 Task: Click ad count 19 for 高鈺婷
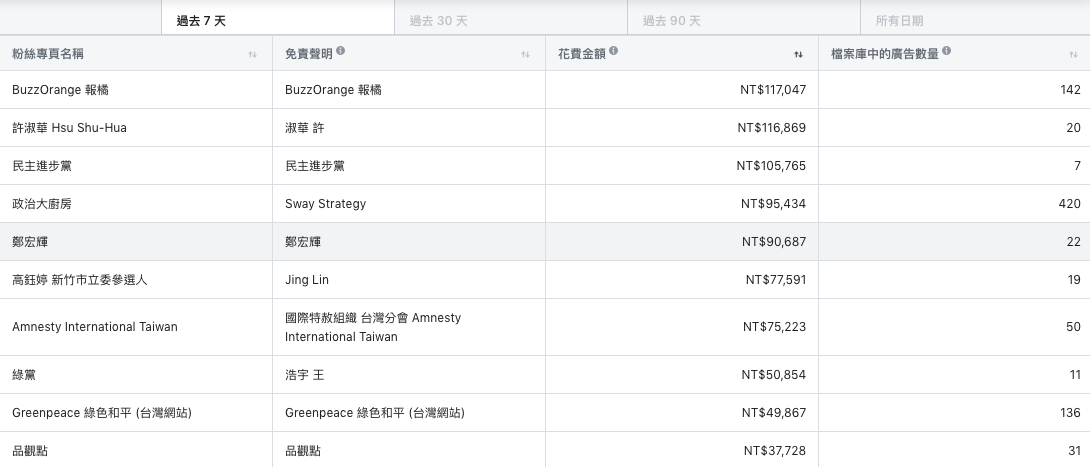pyautogui.click(x=1074, y=280)
